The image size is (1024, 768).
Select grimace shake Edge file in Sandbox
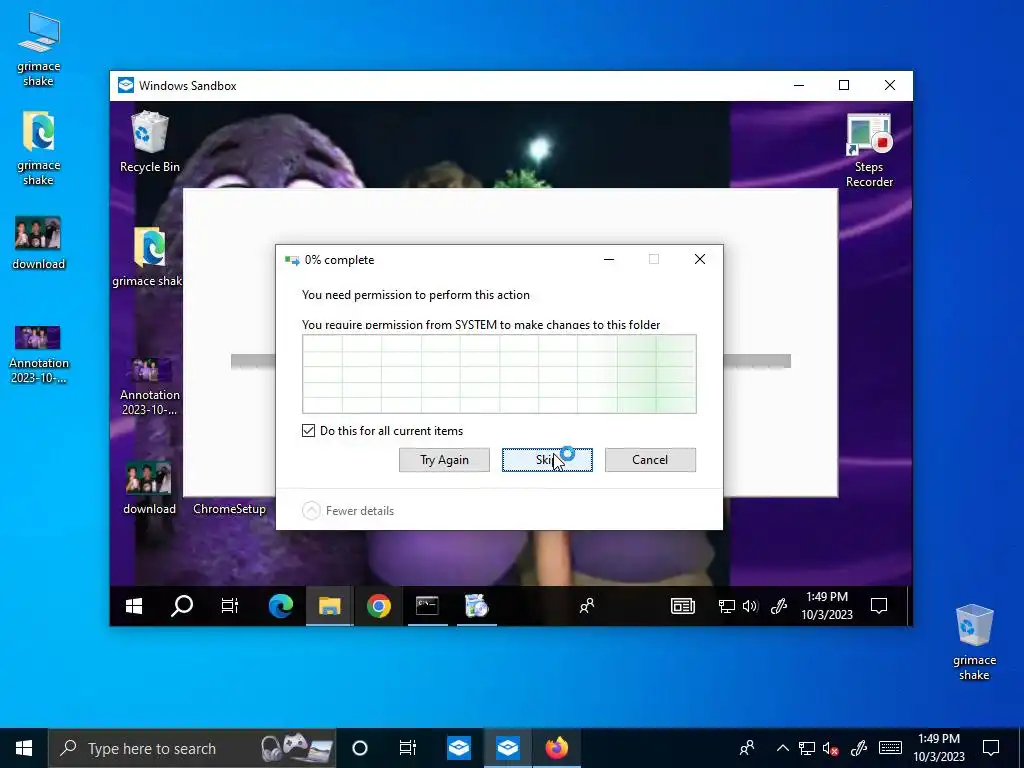point(149,257)
